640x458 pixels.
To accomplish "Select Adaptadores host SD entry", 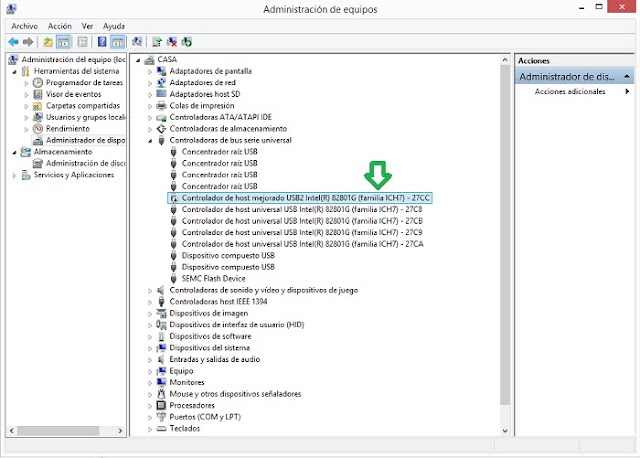I will [205, 94].
